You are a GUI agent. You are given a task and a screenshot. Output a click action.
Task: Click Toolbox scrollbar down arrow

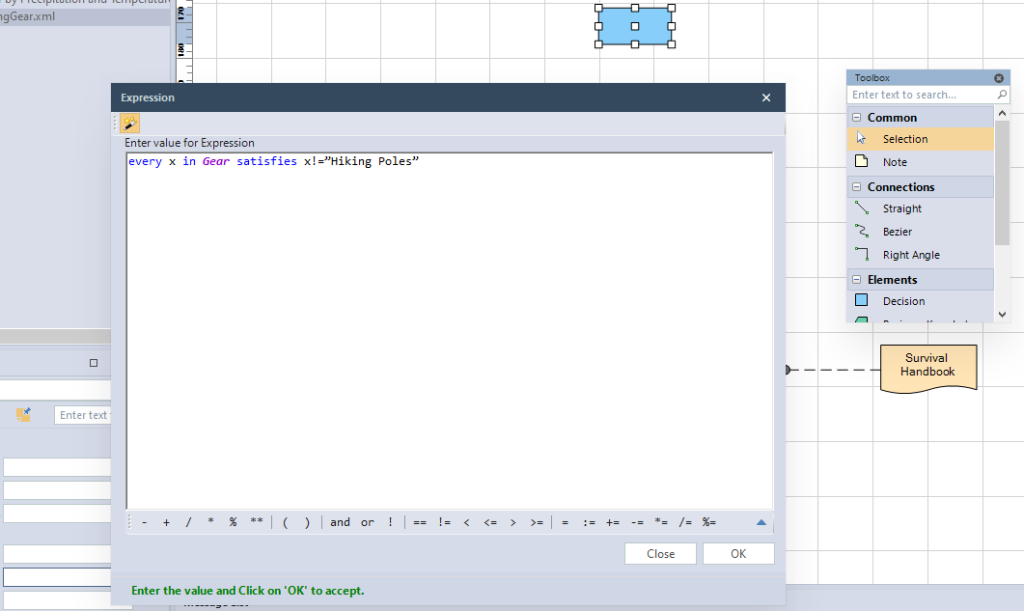coord(1002,315)
